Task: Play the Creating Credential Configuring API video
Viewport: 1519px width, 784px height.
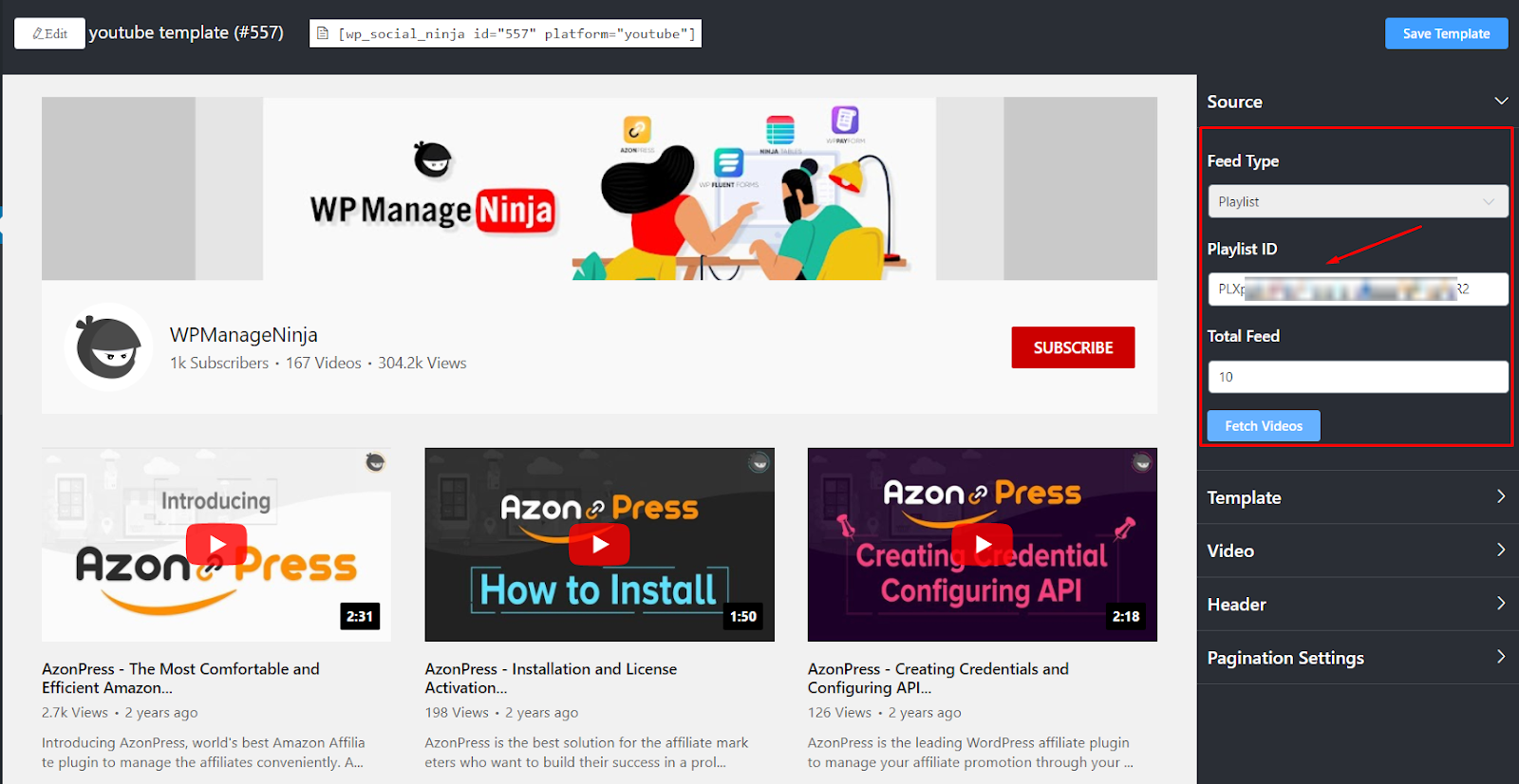Action: pos(982,544)
